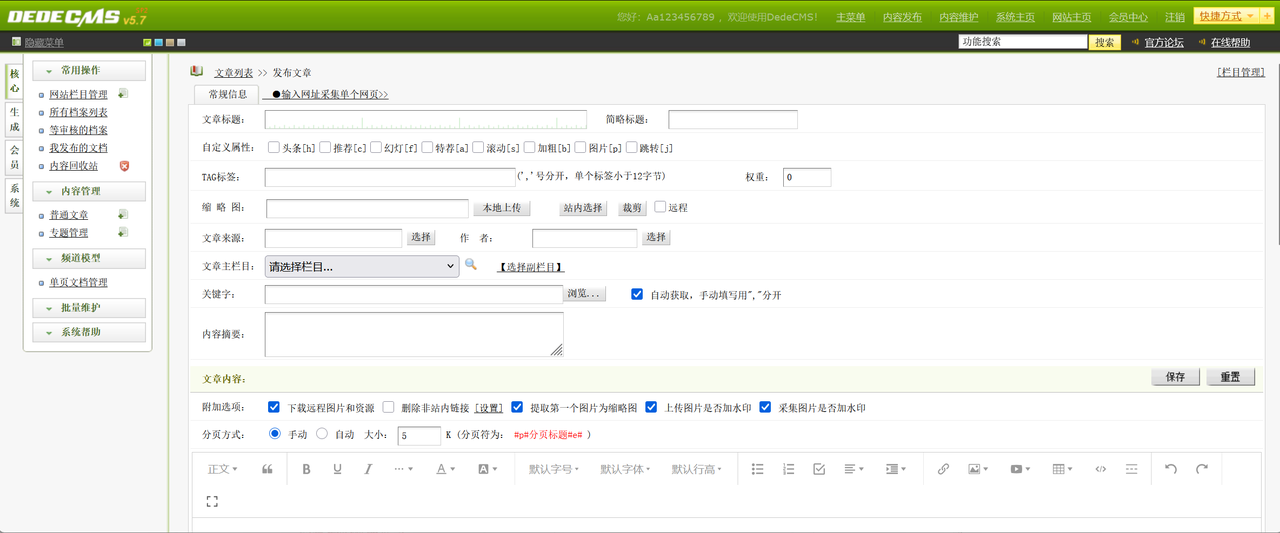
Task: Tick the 远程 thumbnail checkbox
Action: click(660, 207)
